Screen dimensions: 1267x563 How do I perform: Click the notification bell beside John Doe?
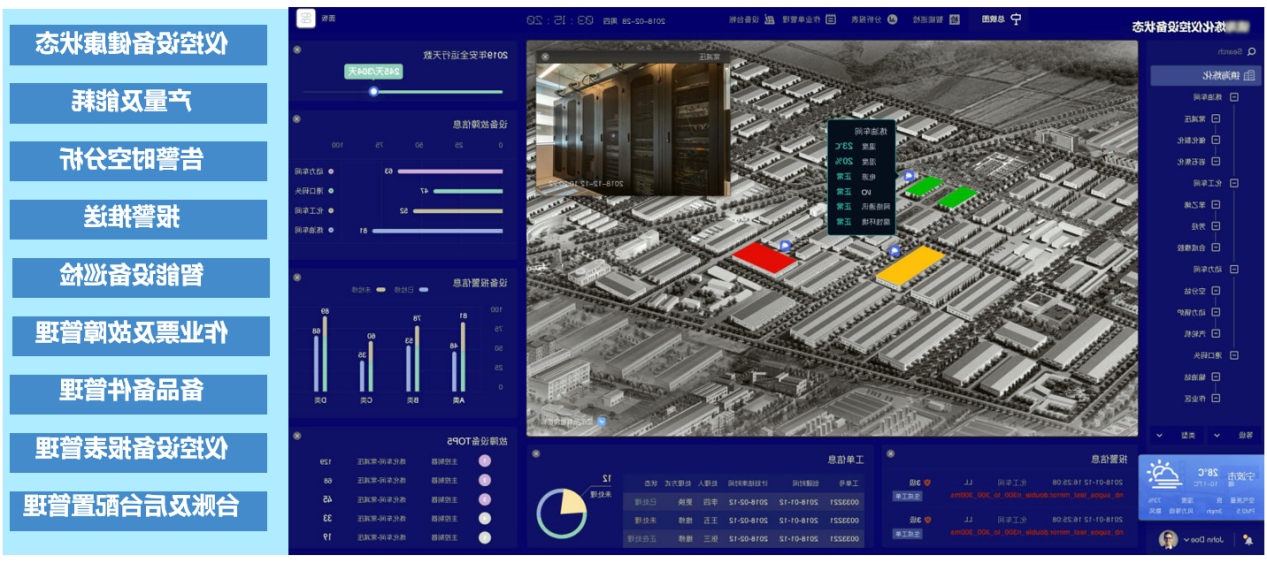coord(1248,540)
